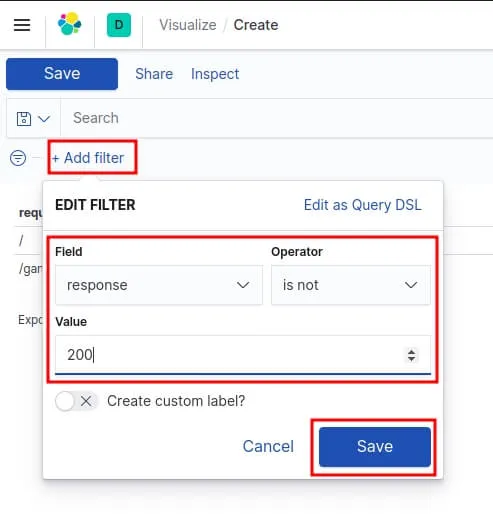Click Add filter link
Viewport: 493px width, 527px height.
pyautogui.click(x=88, y=158)
